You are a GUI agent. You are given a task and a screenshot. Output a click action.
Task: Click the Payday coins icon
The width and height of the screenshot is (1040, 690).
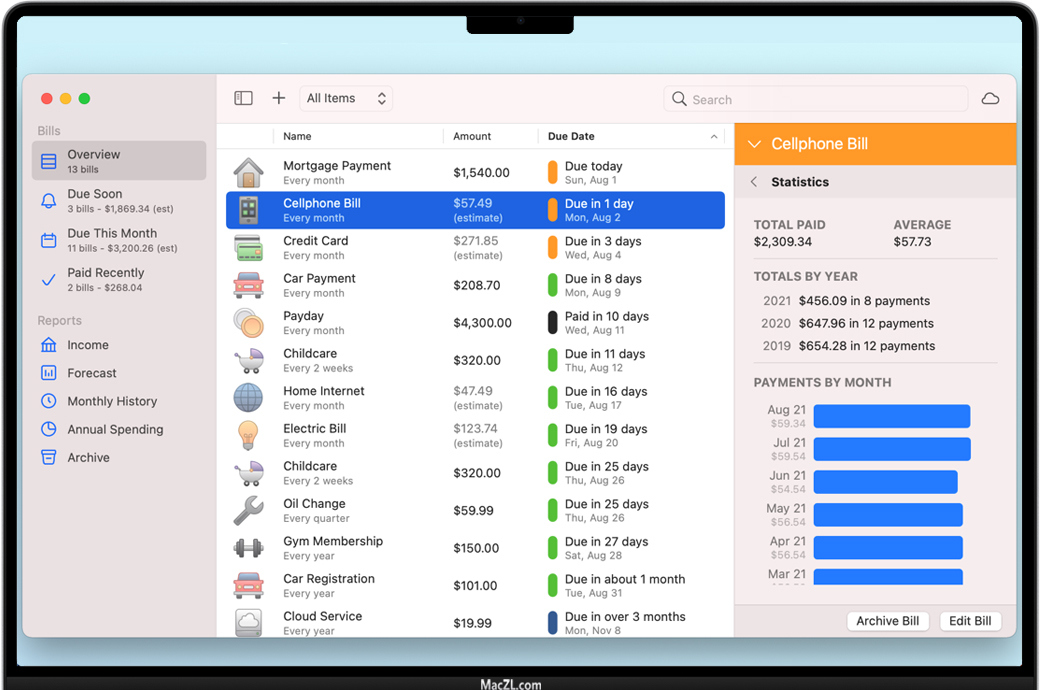248,323
